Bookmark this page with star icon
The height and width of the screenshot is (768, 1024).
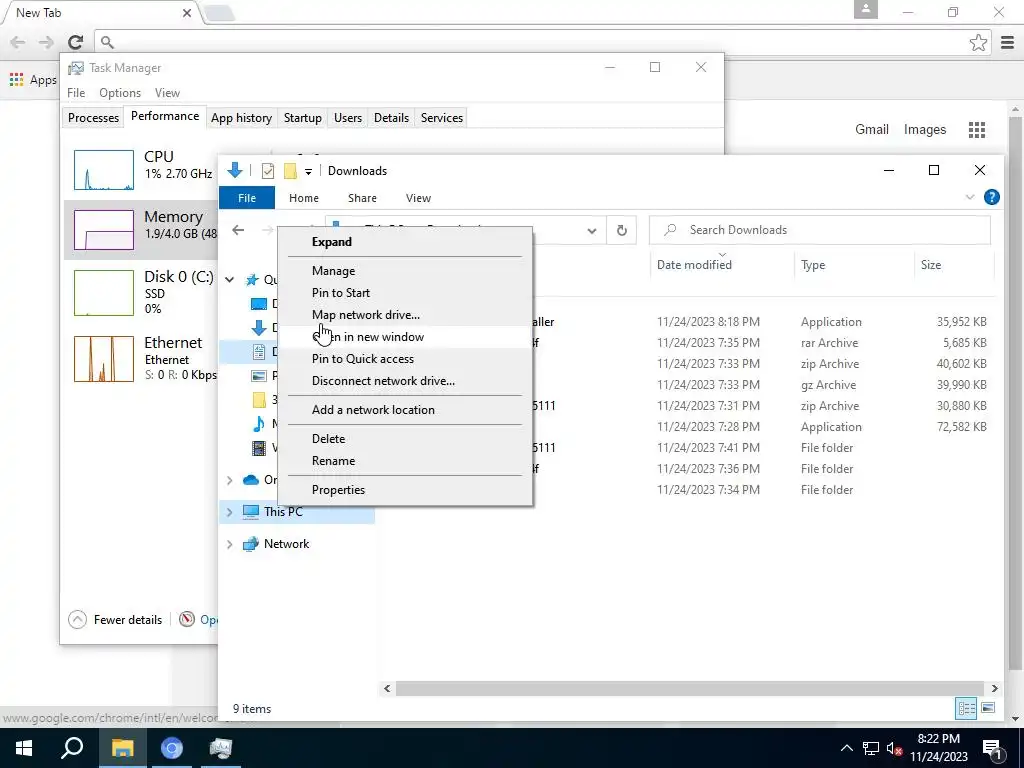978,42
